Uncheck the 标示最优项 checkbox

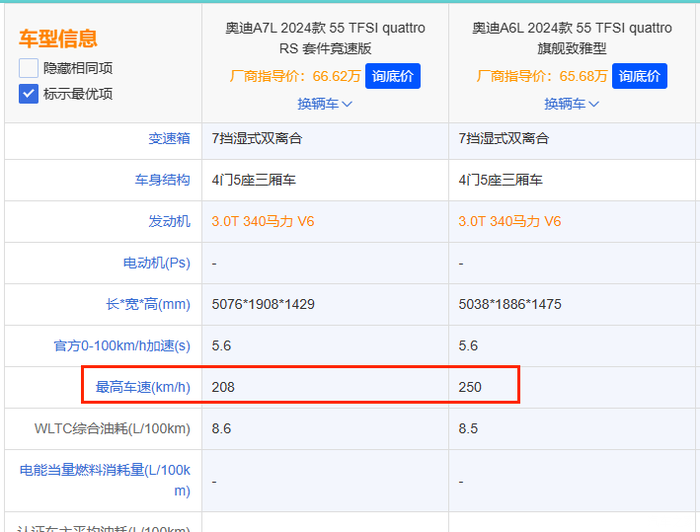28,94
